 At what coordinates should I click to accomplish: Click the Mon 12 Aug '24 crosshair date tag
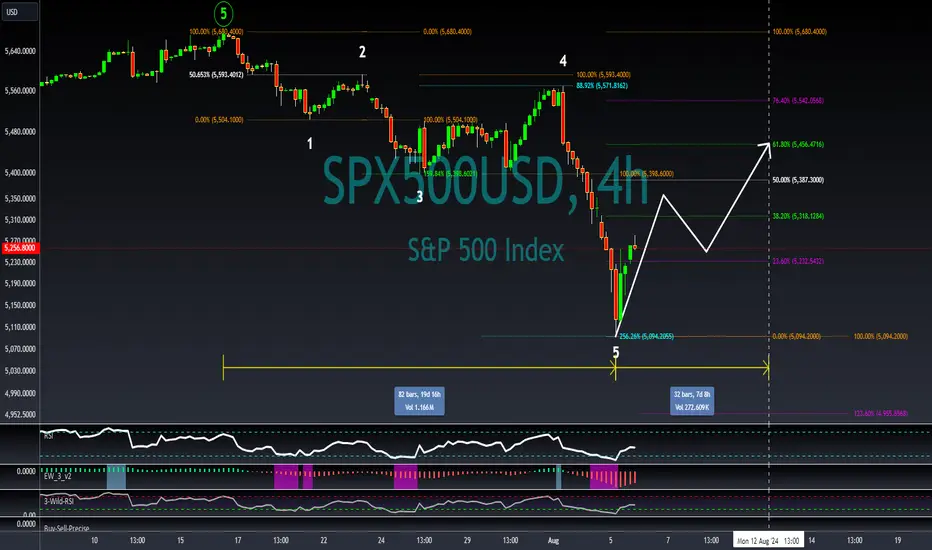[769, 540]
